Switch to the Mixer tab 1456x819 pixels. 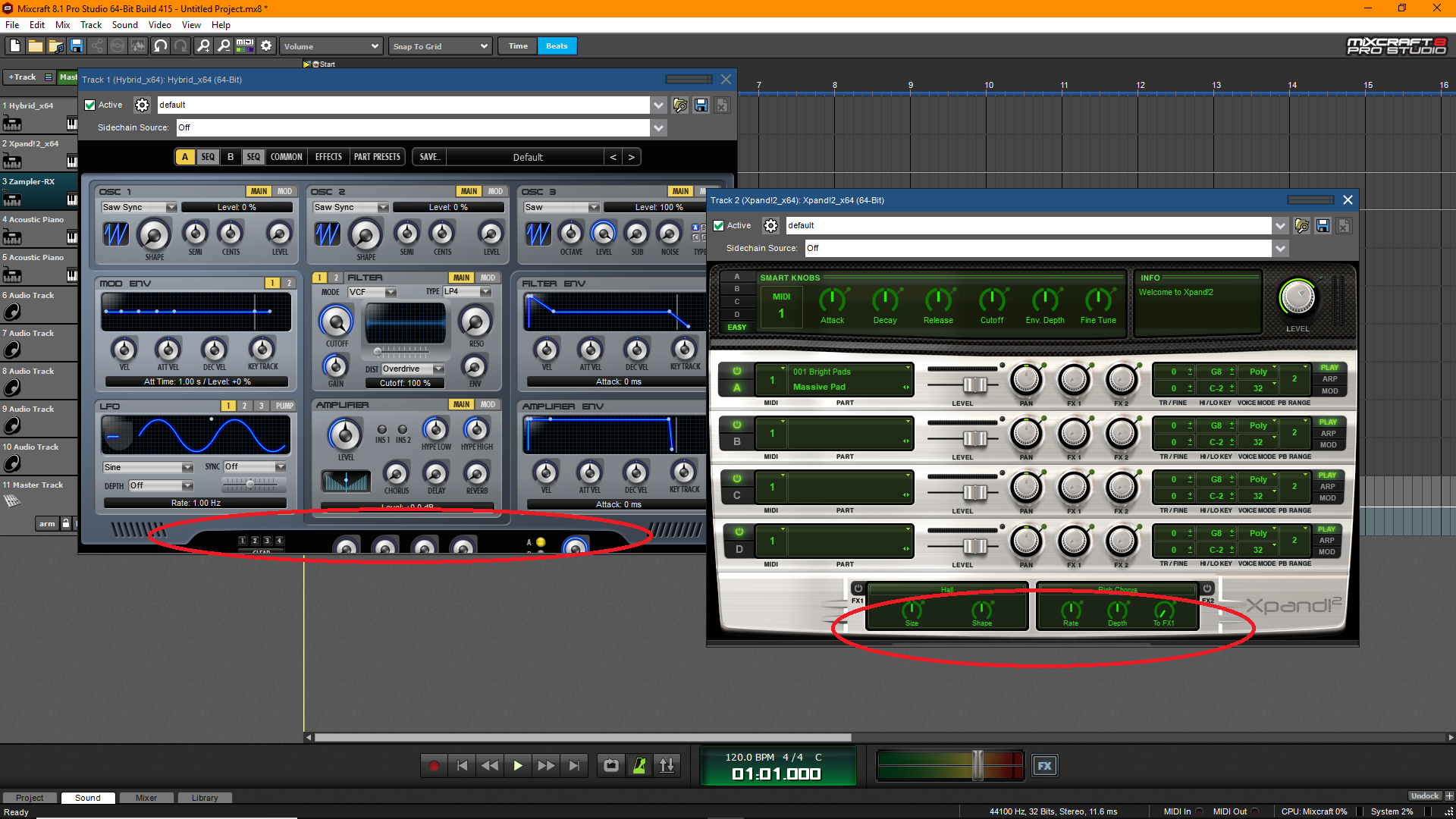146,798
